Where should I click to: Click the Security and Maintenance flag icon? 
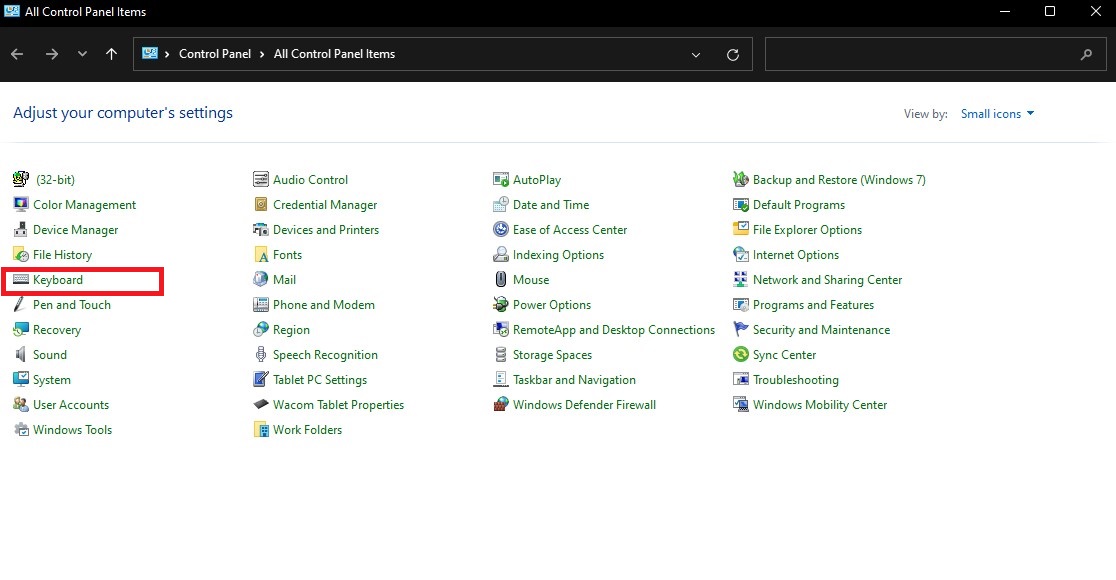[741, 330]
